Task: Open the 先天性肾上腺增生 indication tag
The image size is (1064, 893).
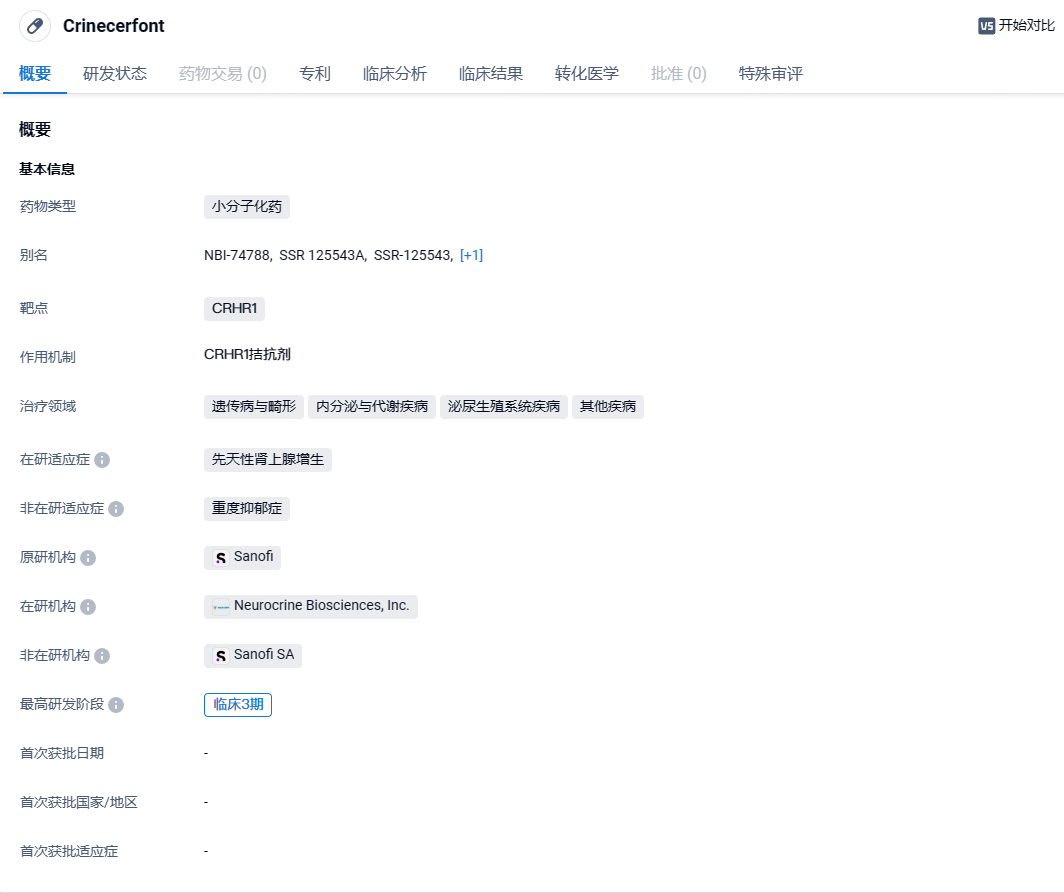Action: 268,459
